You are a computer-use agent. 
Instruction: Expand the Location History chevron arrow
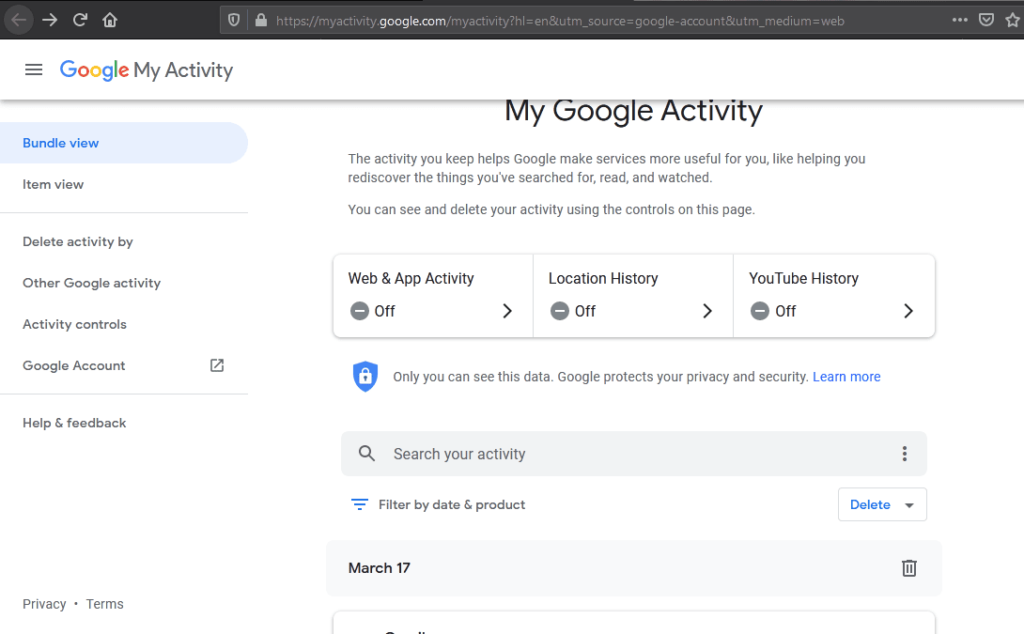707,311
